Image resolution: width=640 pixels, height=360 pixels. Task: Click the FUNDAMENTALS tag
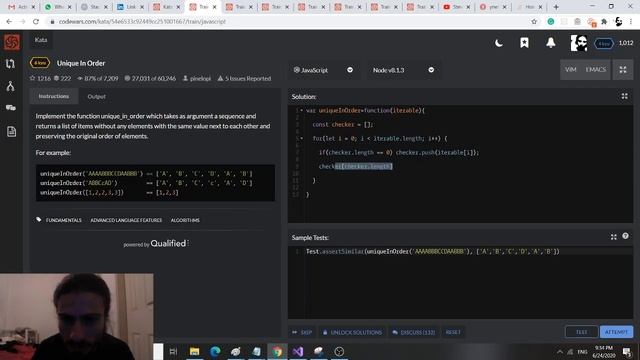(x=64, y=220)
